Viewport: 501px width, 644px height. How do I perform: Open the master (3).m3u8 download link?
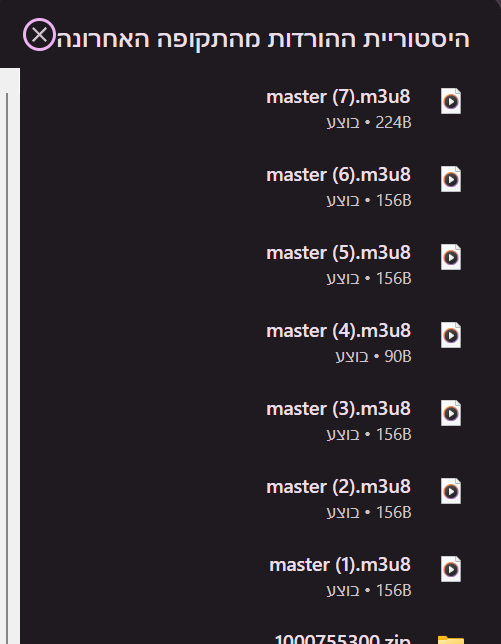click(338, 409)
